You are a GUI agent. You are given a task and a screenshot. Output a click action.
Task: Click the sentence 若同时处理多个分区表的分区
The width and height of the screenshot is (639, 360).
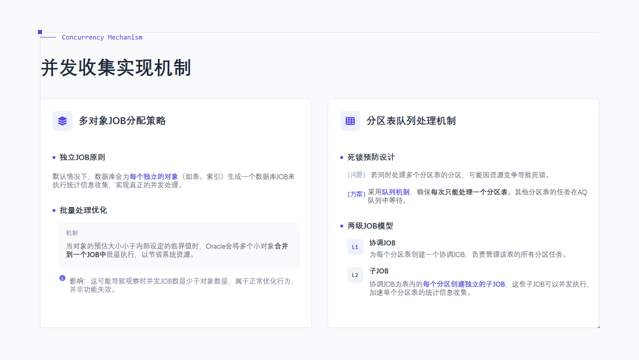461,175
